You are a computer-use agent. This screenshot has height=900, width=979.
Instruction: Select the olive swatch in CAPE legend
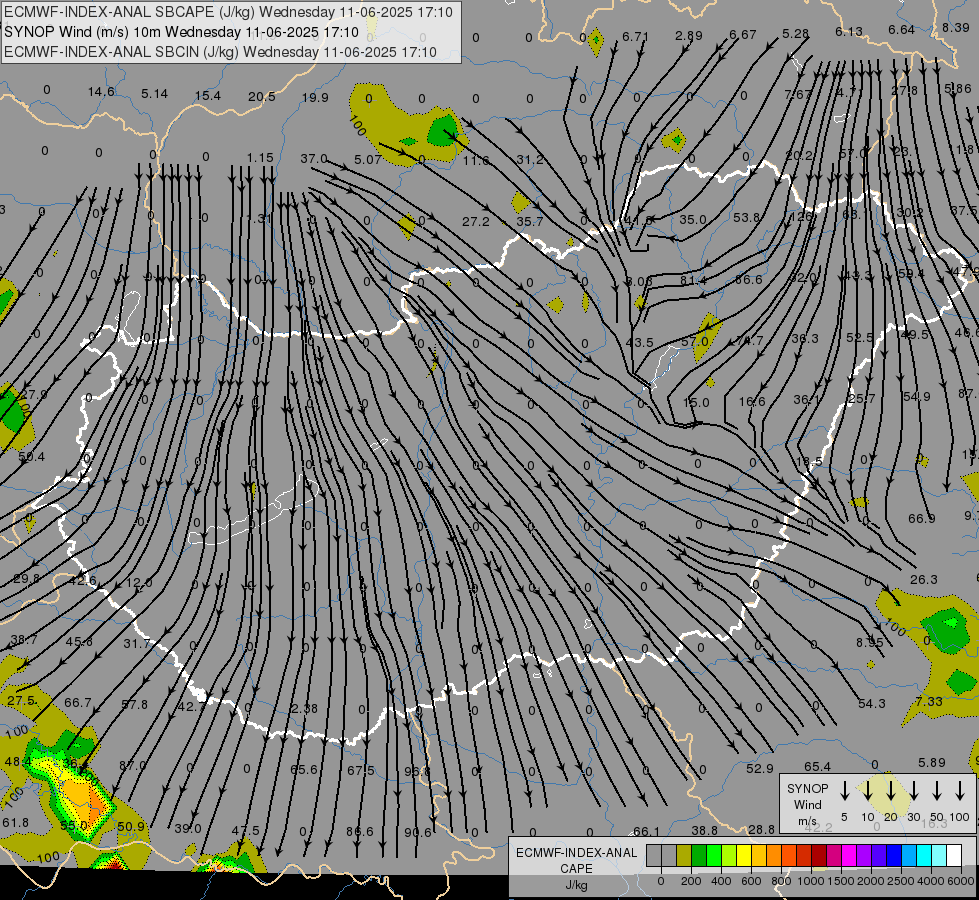coord(684,856)
